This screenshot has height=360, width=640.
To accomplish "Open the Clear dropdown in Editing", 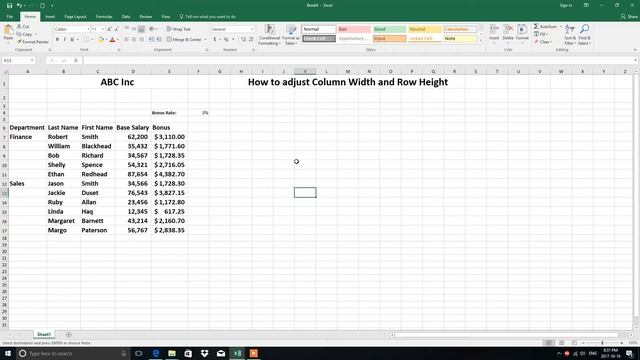I will [544, 42].
